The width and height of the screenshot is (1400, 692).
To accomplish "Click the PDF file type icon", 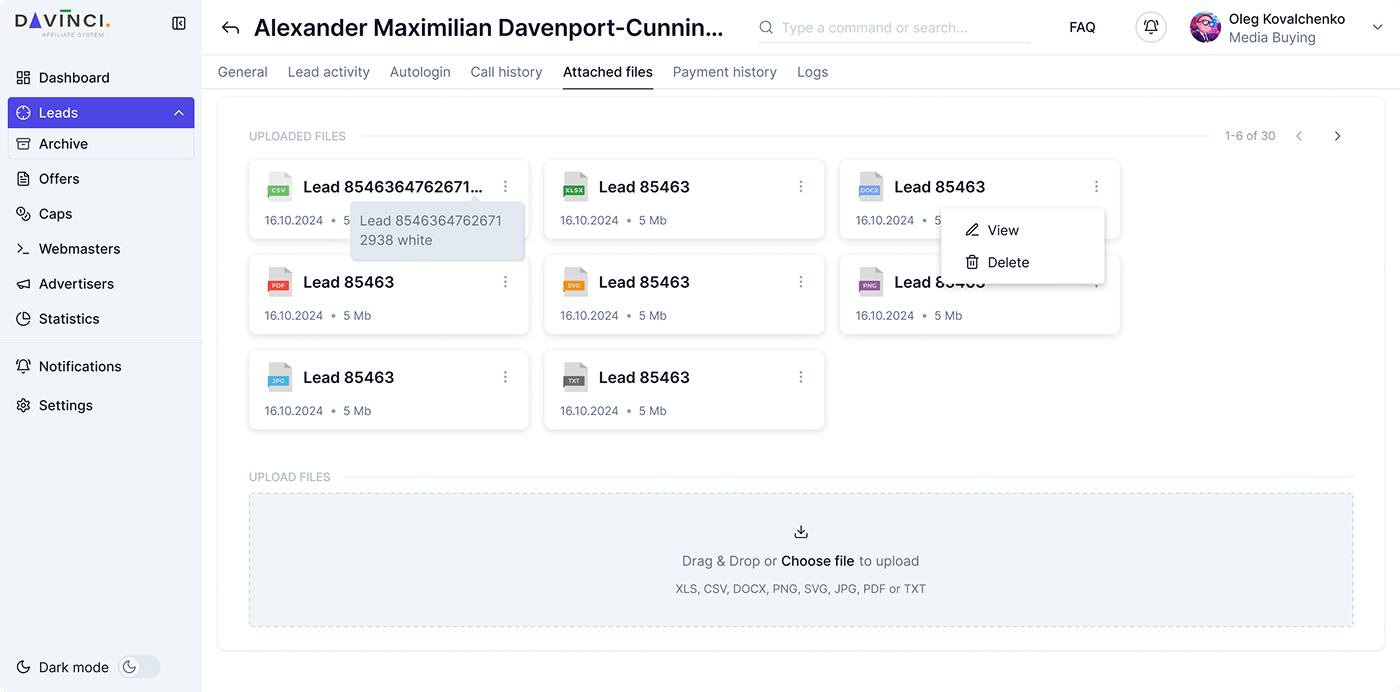I will click(279, 283).
